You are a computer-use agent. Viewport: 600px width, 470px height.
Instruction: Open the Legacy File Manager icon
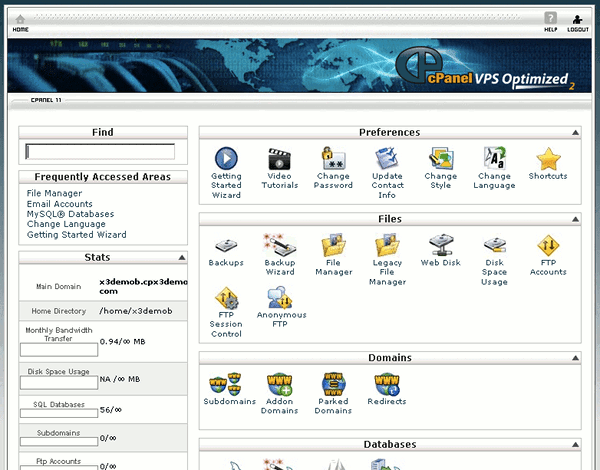[387, 245]
